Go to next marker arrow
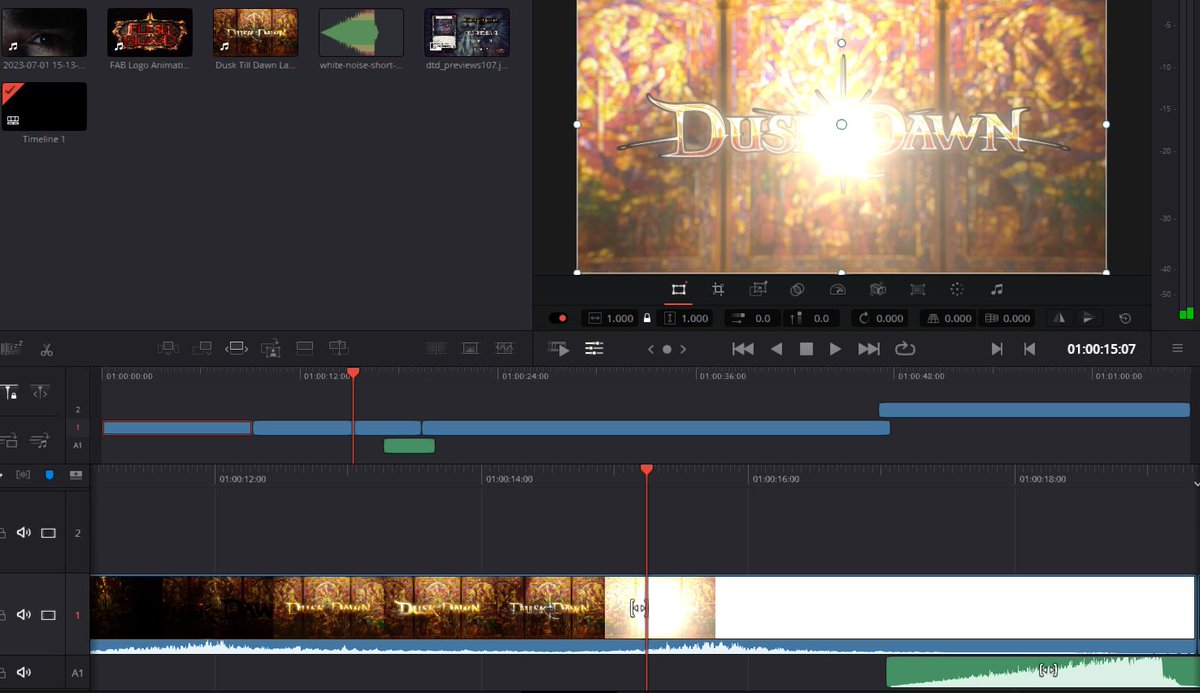 click(x=683, y=349)
